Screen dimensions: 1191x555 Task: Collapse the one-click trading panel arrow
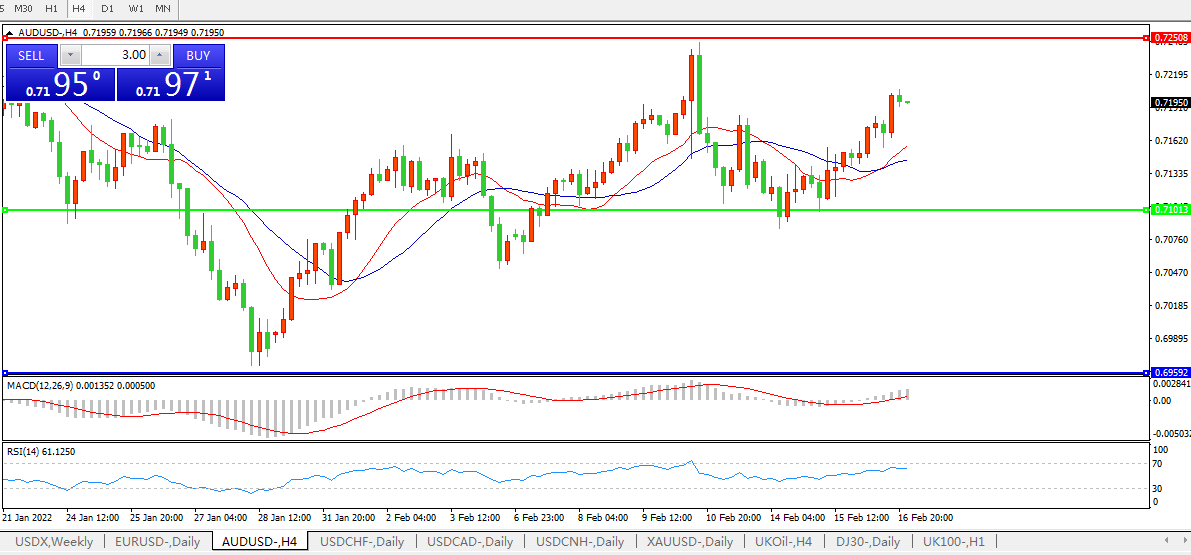click(x=10, y=32)
